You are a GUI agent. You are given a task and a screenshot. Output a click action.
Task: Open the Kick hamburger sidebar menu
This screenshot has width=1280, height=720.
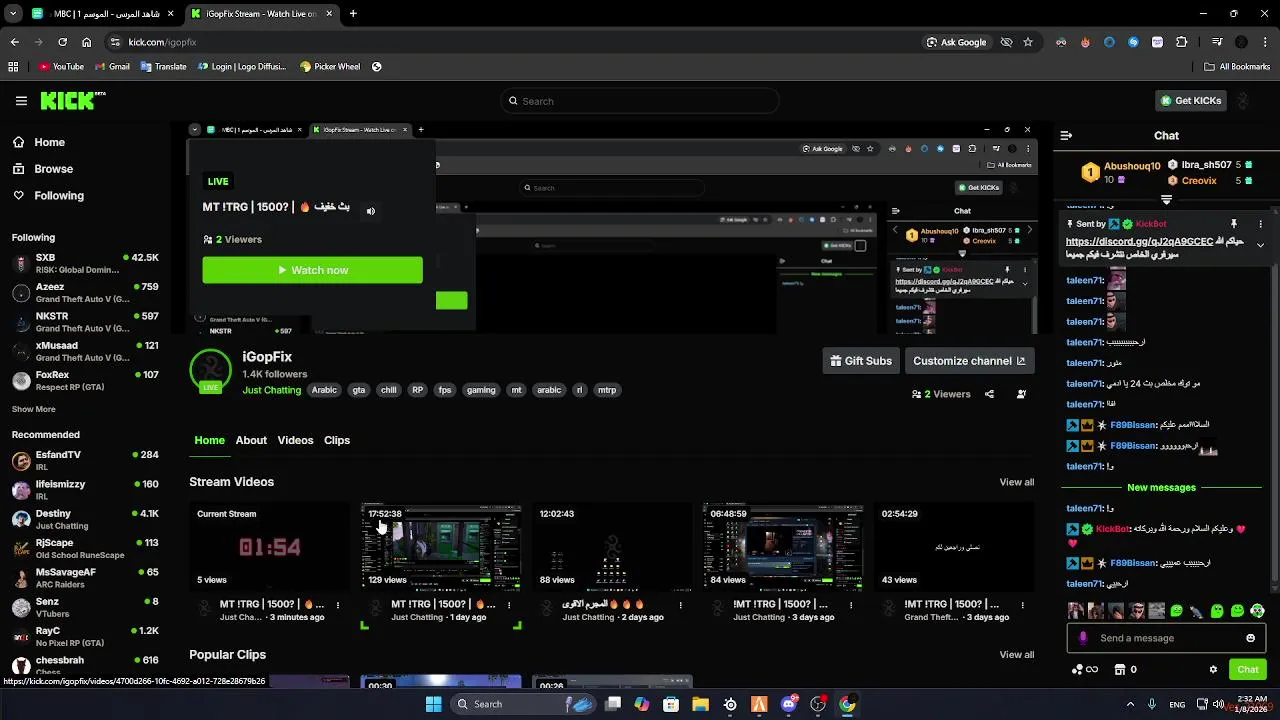click(21, 101)
